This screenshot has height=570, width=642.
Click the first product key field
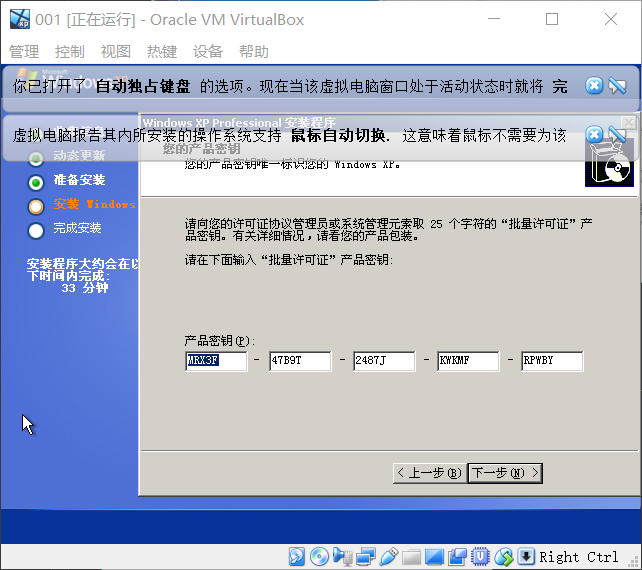[x=216, y=361]
